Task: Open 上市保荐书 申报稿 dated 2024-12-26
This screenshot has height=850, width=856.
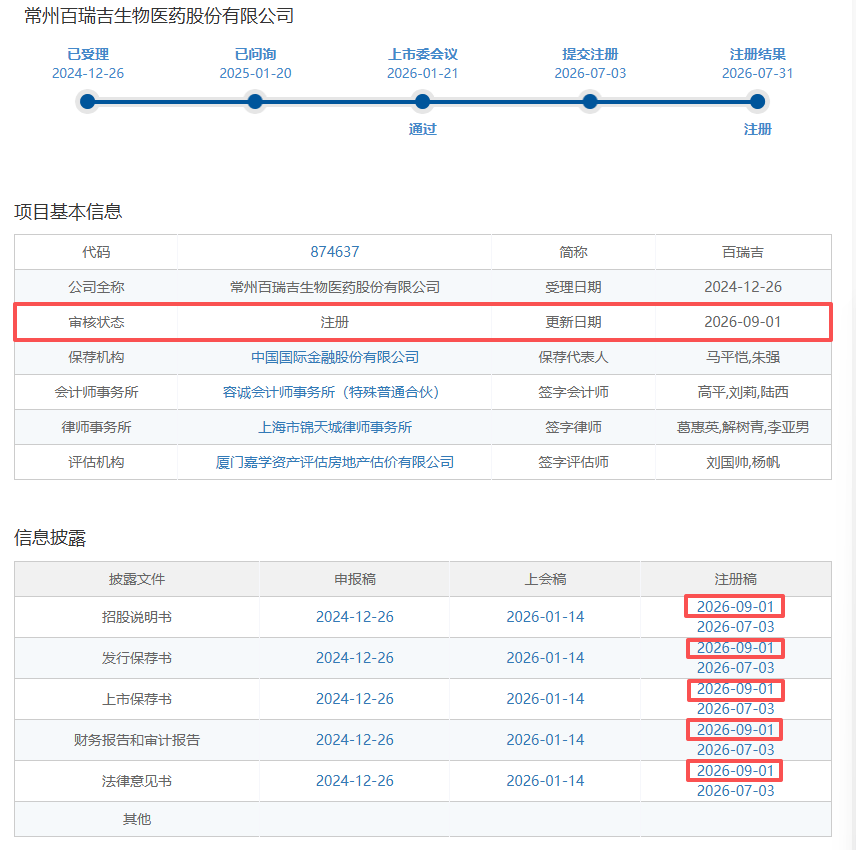Action: [355, 699]
